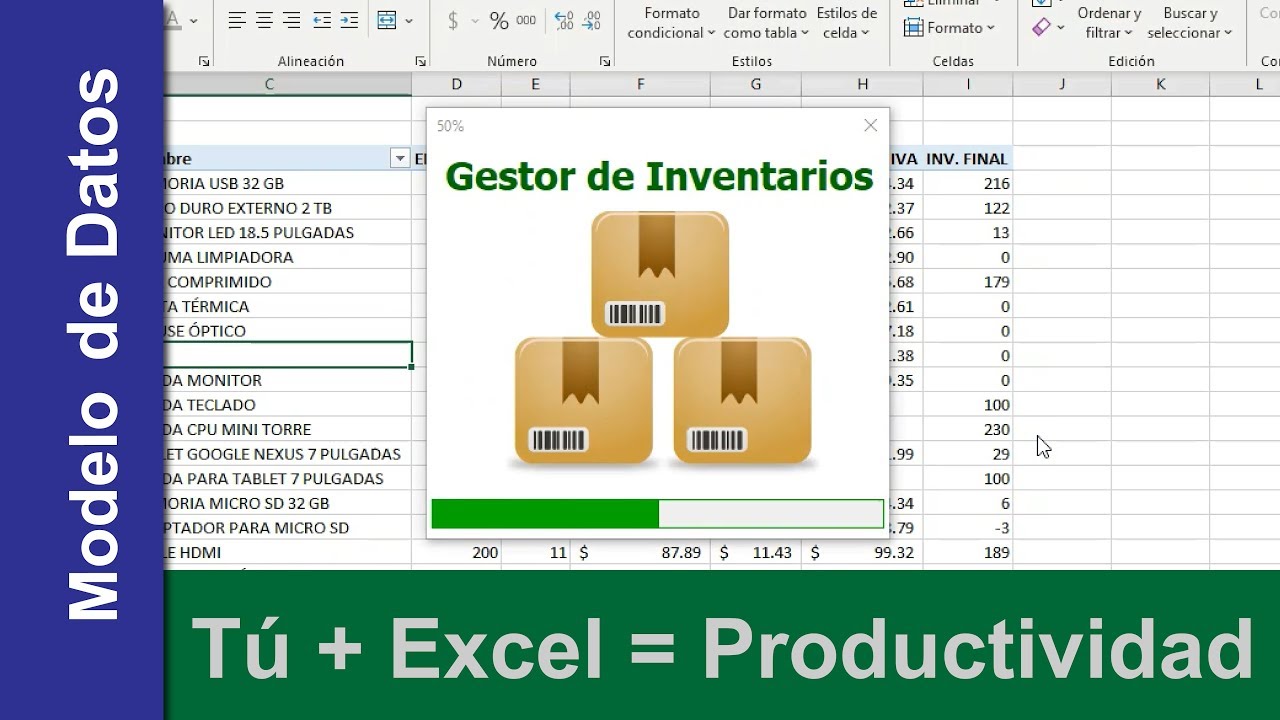Launch the Alineación settings dialog
1280x720 pixels.
point(420,62)
